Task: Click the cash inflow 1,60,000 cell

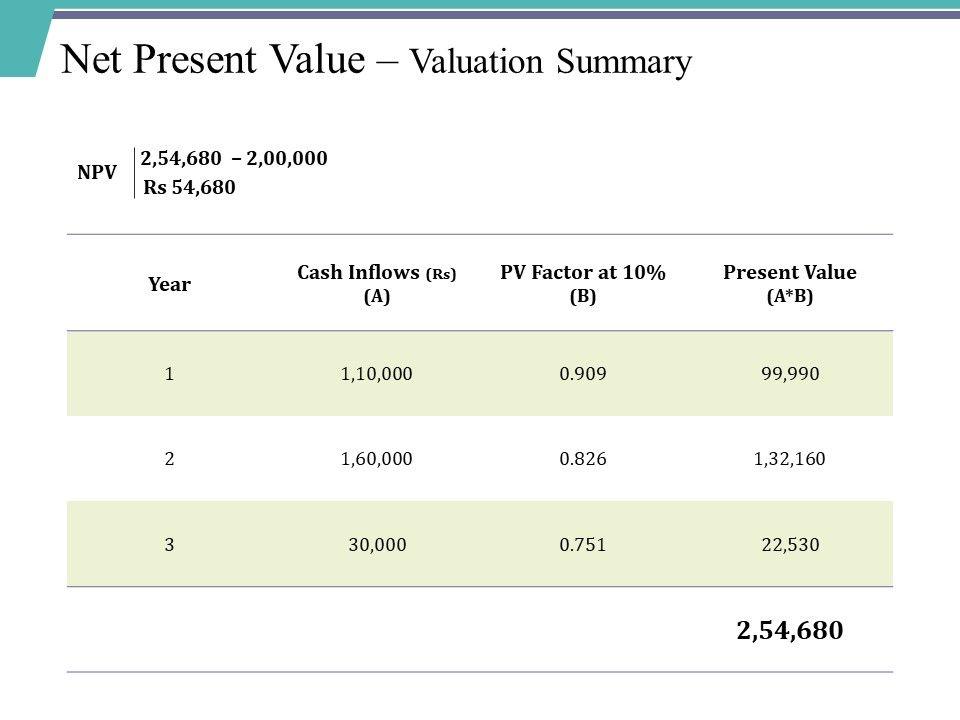Action: [377, 458]
